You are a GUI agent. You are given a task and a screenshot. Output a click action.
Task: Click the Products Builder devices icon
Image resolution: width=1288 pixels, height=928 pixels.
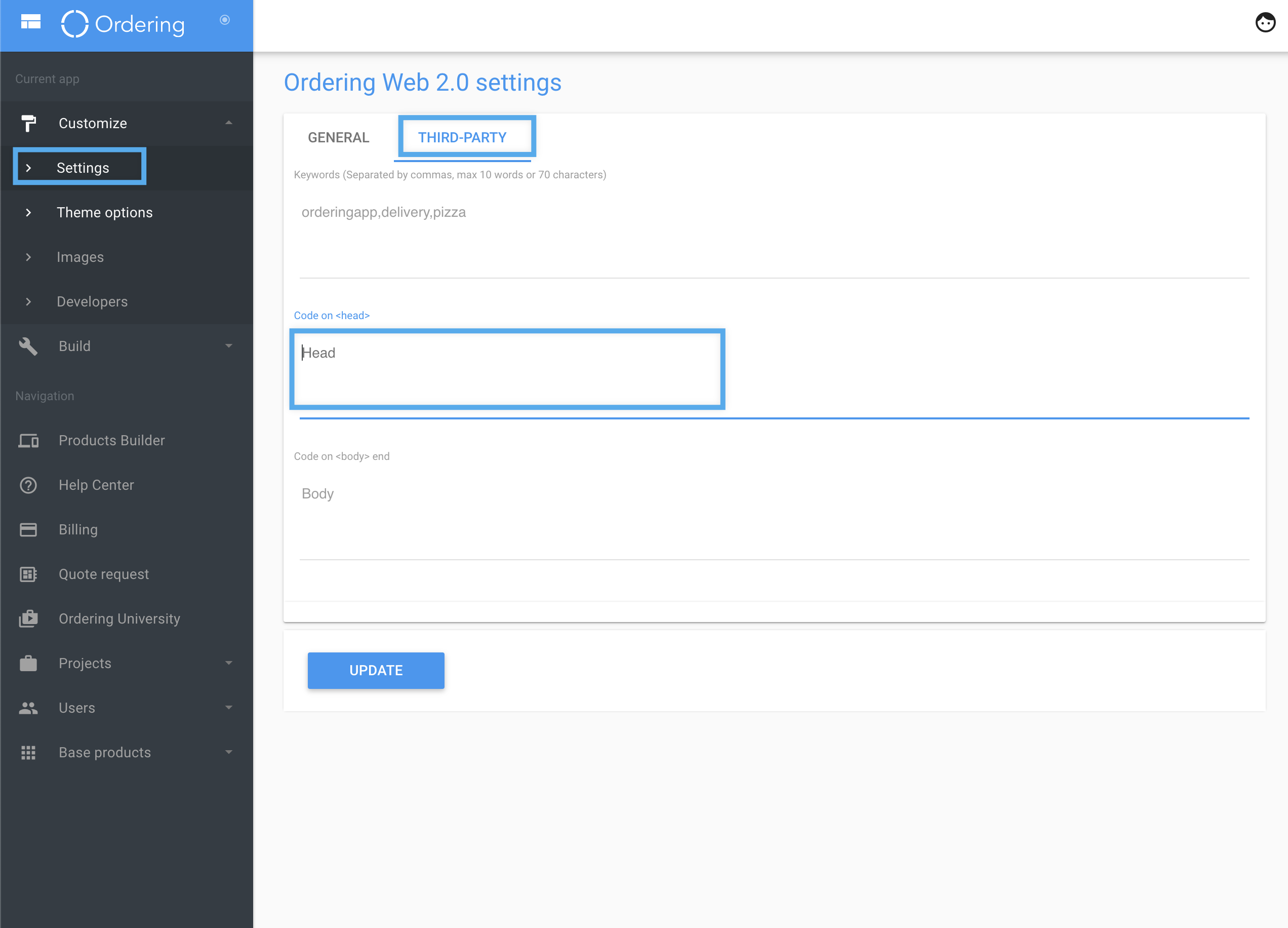click(28, 440)
